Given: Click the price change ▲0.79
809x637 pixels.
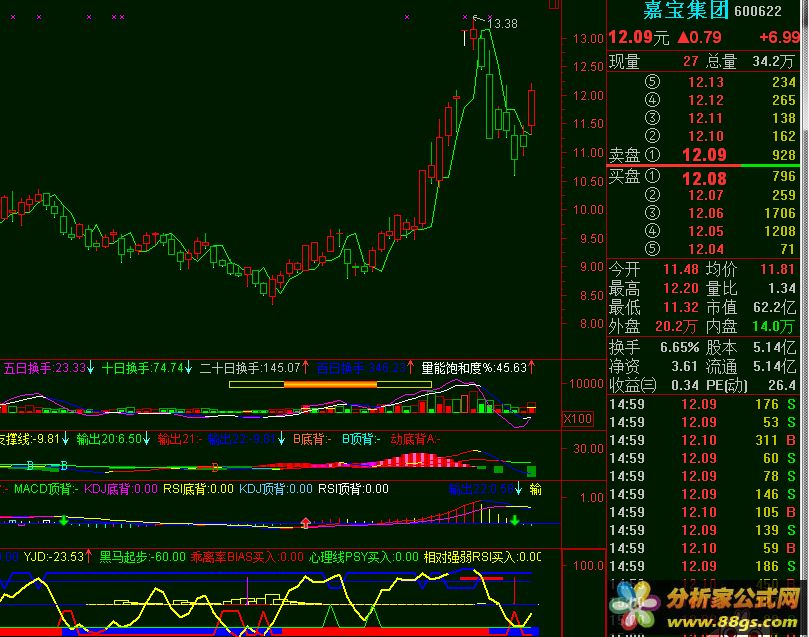Looking at the screenshot, I should click(x=699, y=37).
